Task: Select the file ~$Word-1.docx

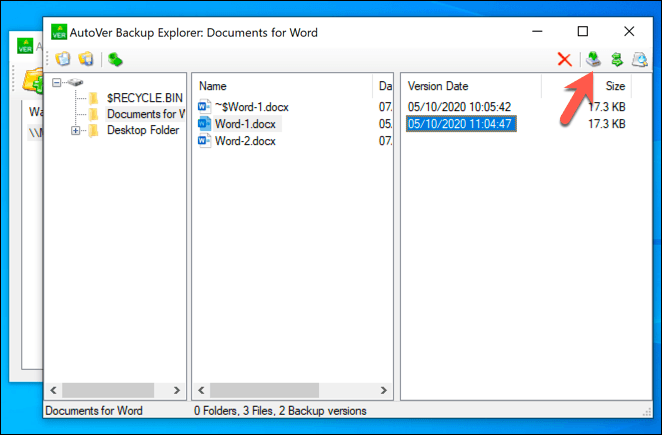Action: [252, 107]
